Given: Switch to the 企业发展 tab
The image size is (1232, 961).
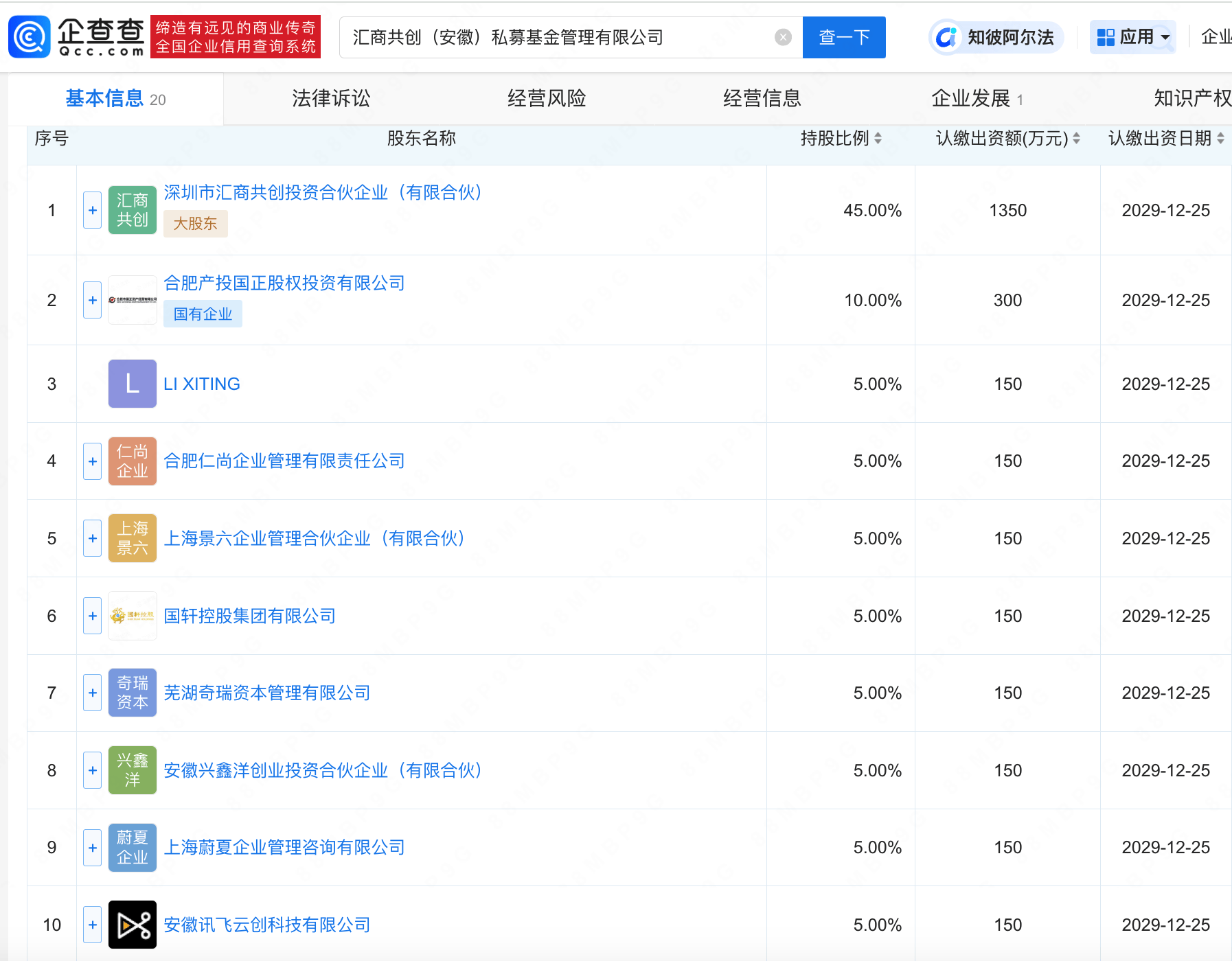Looking at the screenshot, I should (x=977, y=99).
